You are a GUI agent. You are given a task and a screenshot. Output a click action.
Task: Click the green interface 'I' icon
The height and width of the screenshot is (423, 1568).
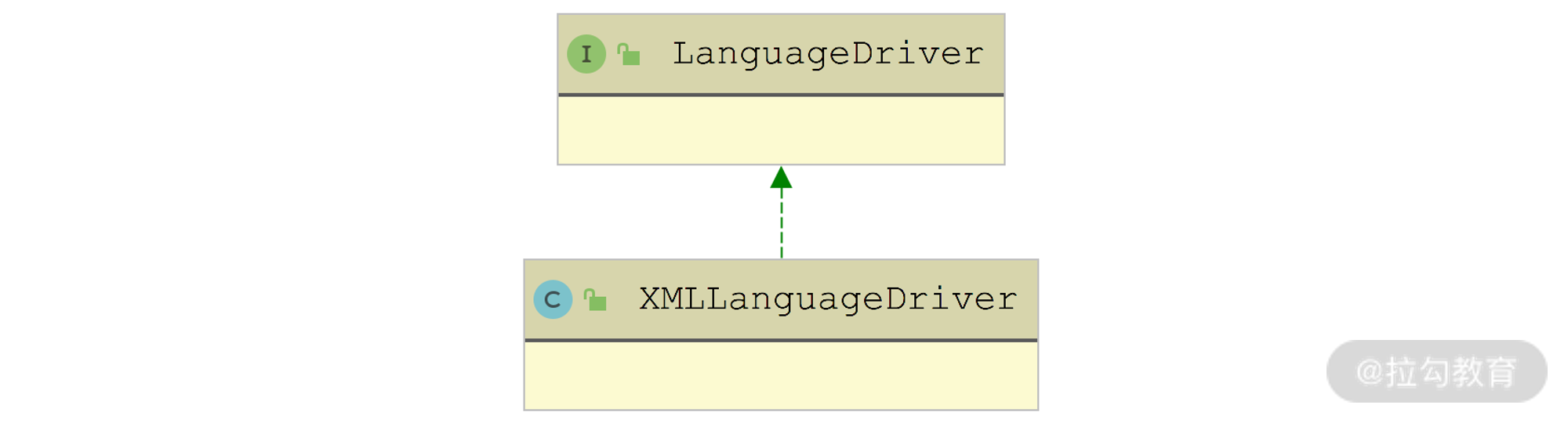(x=586, y=54)
